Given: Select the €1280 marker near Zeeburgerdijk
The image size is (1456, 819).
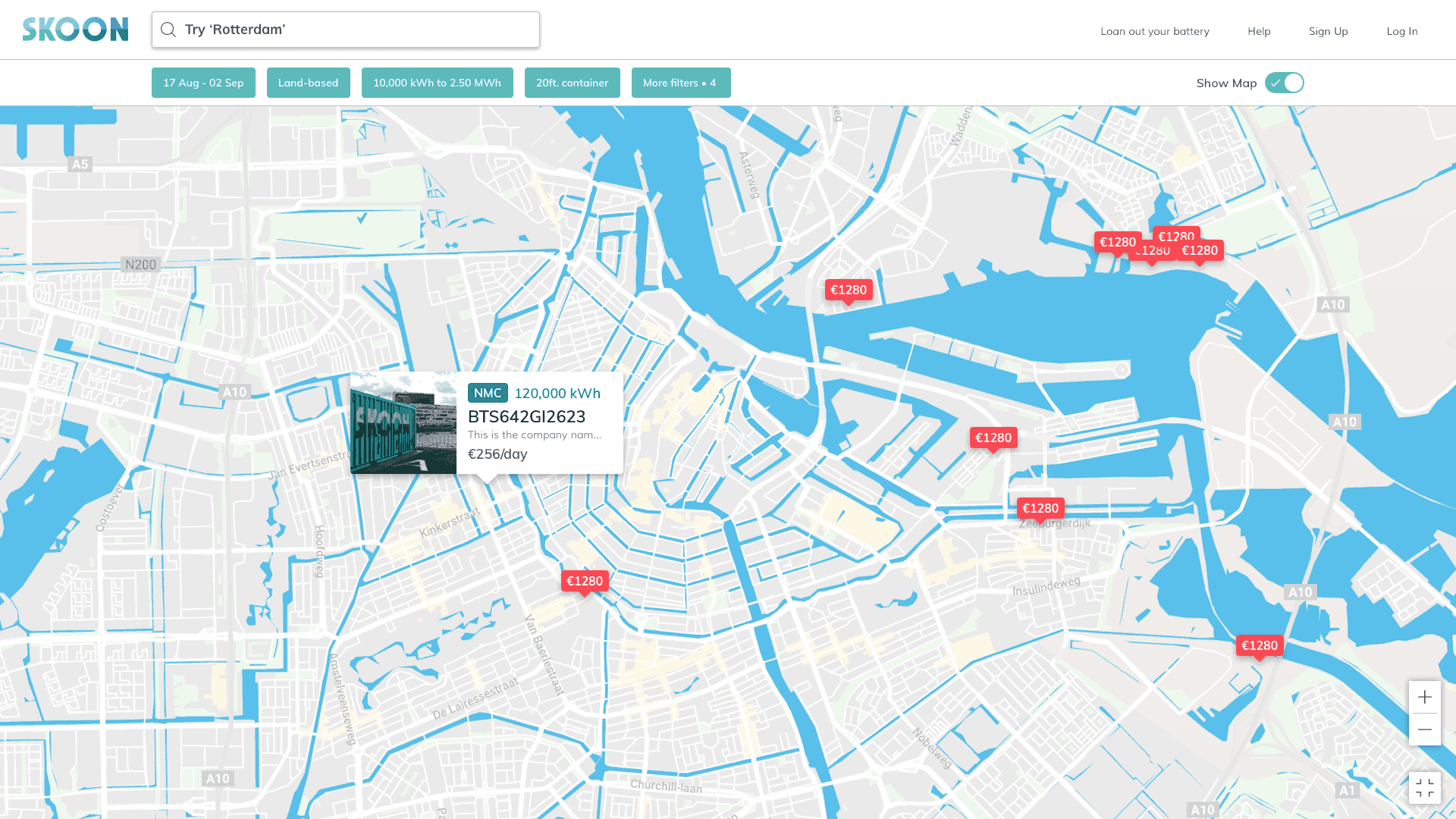Looking at the screenshot, I should tap(1040, 509).
